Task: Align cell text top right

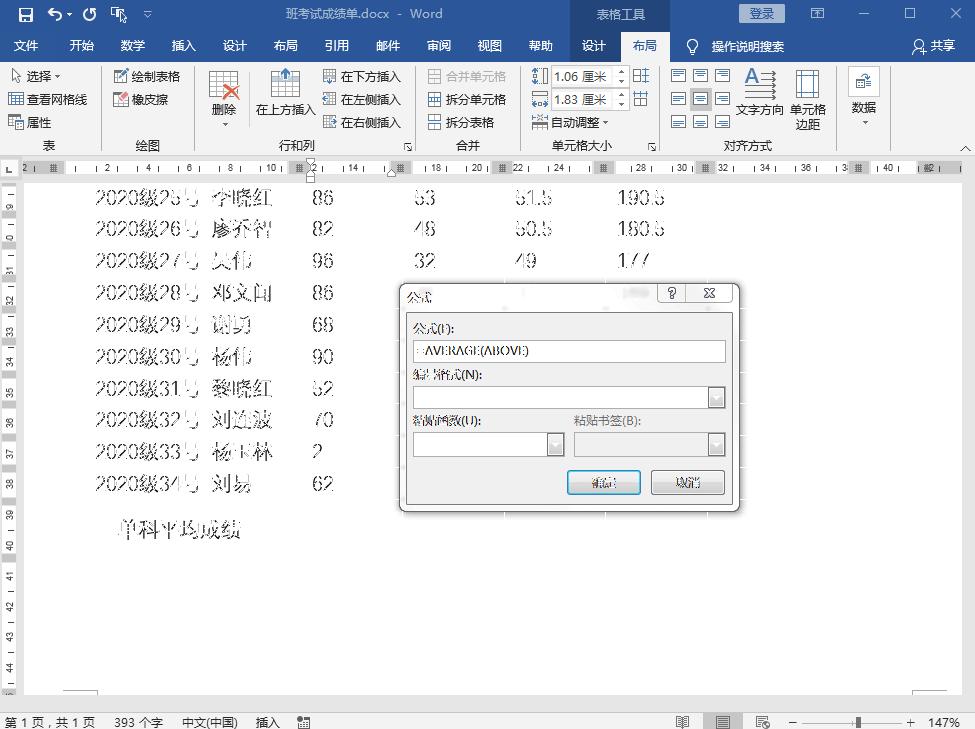Action: click(x=722, y=76)
